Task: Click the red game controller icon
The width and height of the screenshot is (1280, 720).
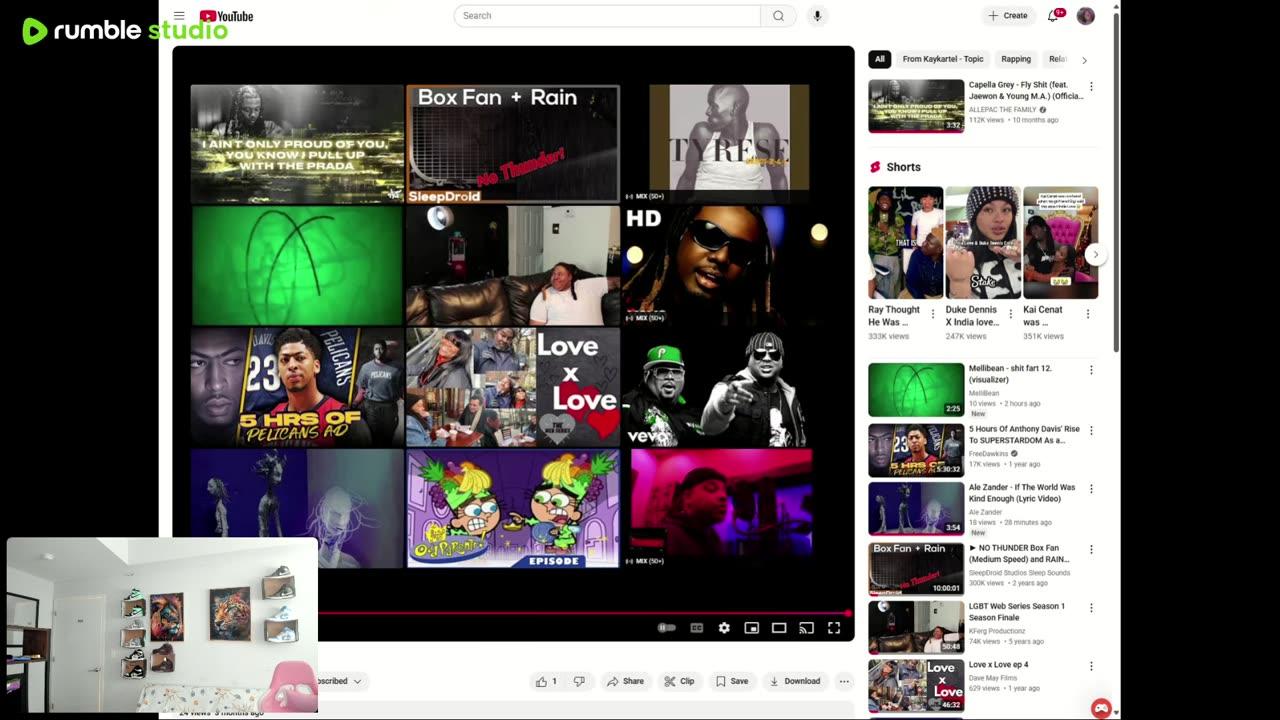Action: [x=1101, y=708]
